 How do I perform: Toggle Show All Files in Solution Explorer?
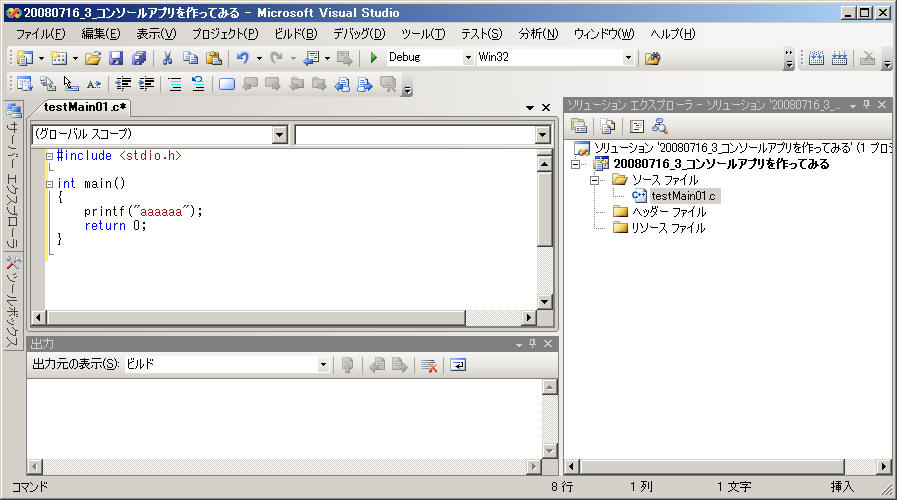[606, 126]
